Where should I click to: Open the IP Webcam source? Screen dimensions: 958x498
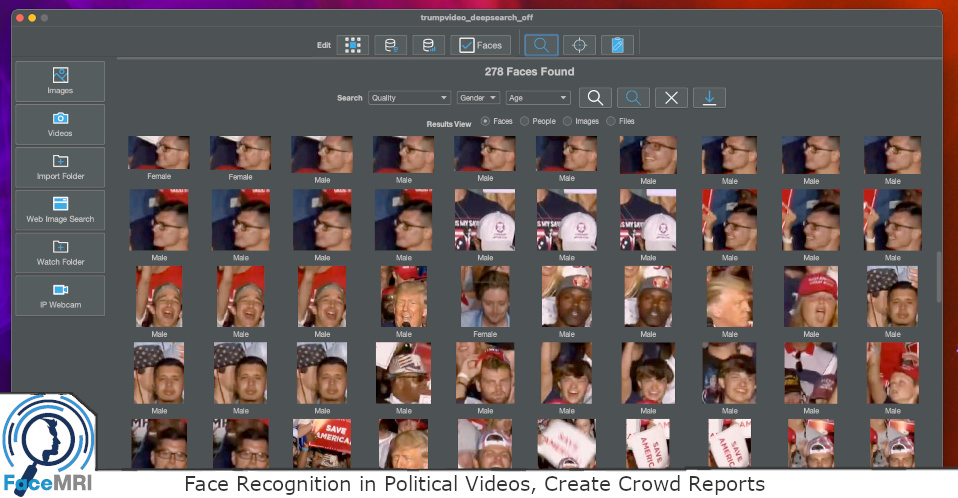click(60, 295)
